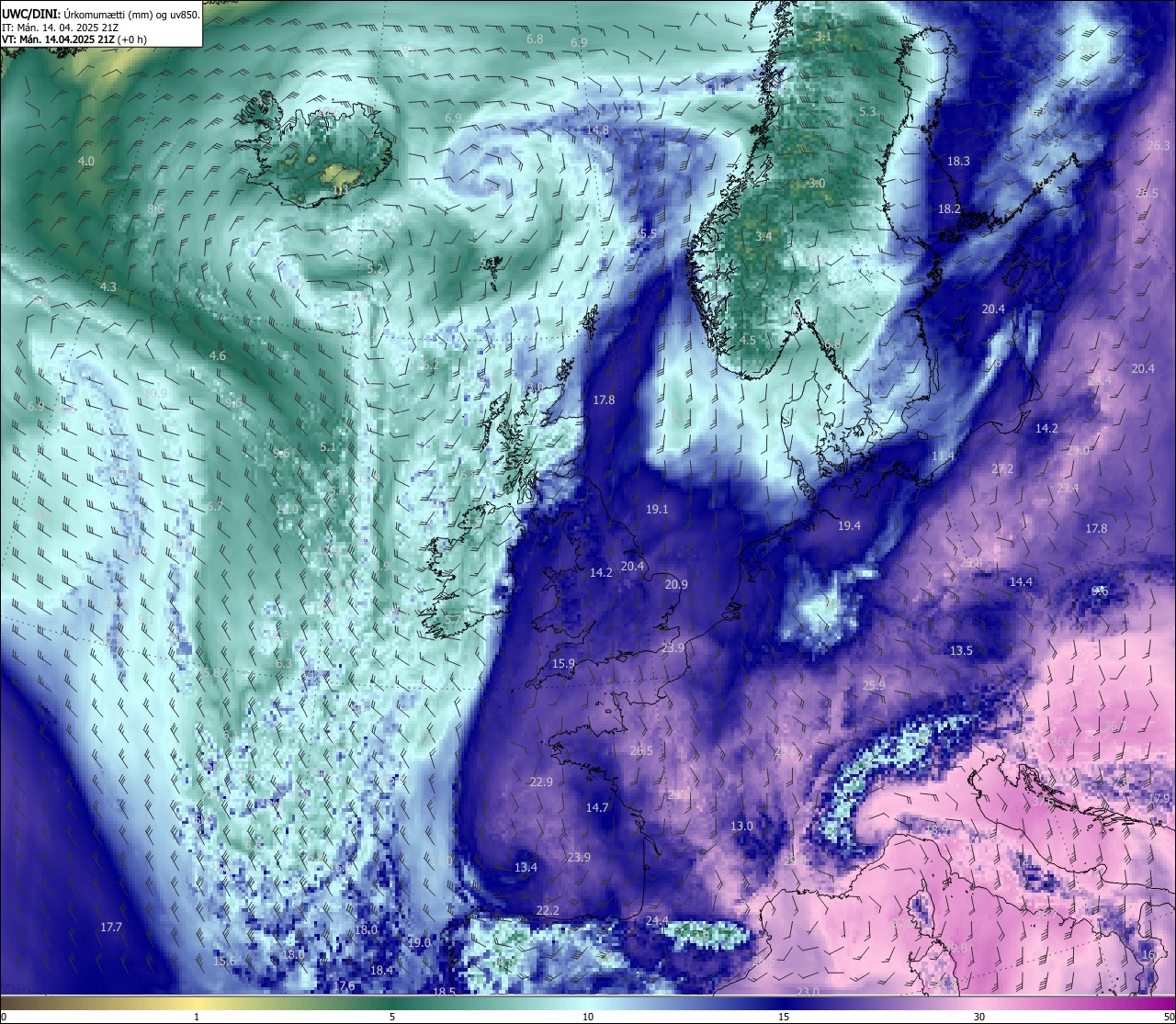Click the 15.6 value near the bottom left
This screenshot has height=1024, width=1176.
click(x=224, y=961)
